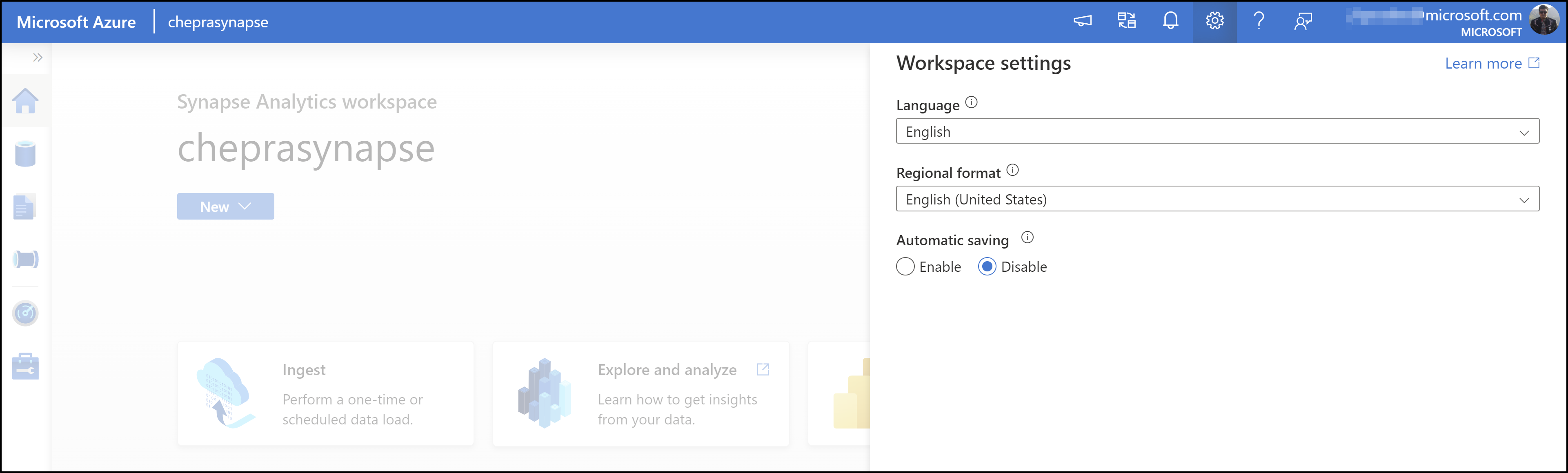This screenshot has height=473, width=1568.
Task: Click the Automatic saving info icon
Action: [x=1028, y=238]
